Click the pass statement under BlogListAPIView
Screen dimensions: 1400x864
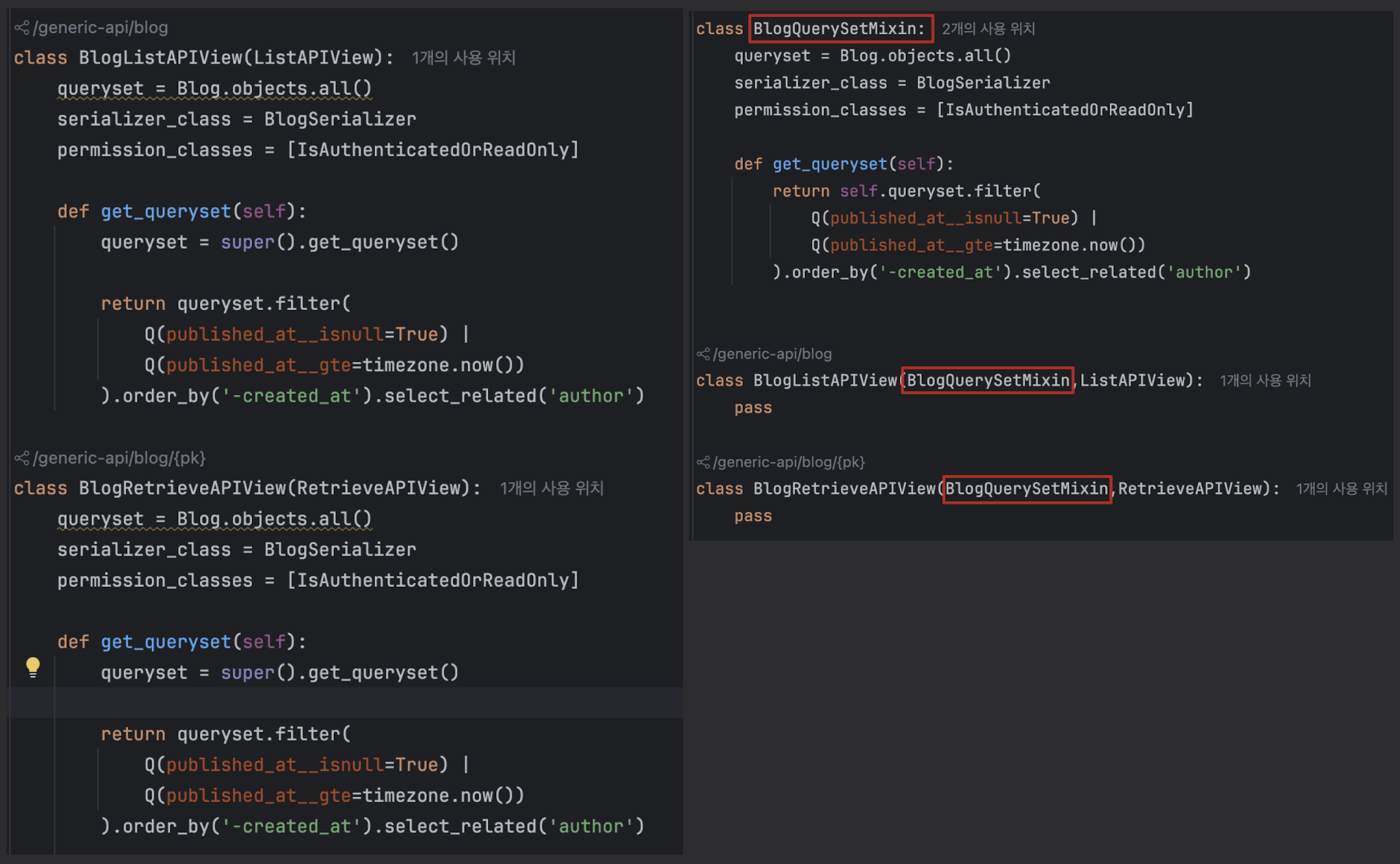(x=752, y=407)
